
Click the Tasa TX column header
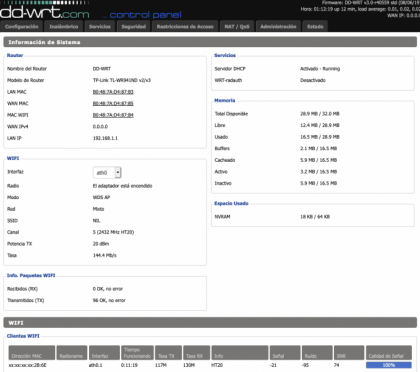point(168,353)
